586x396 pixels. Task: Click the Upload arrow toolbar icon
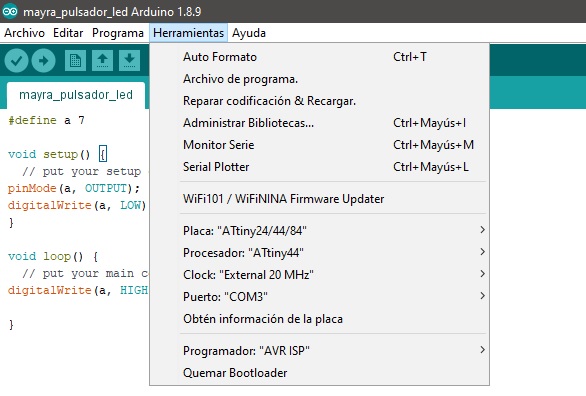click(x=43, y=61)
